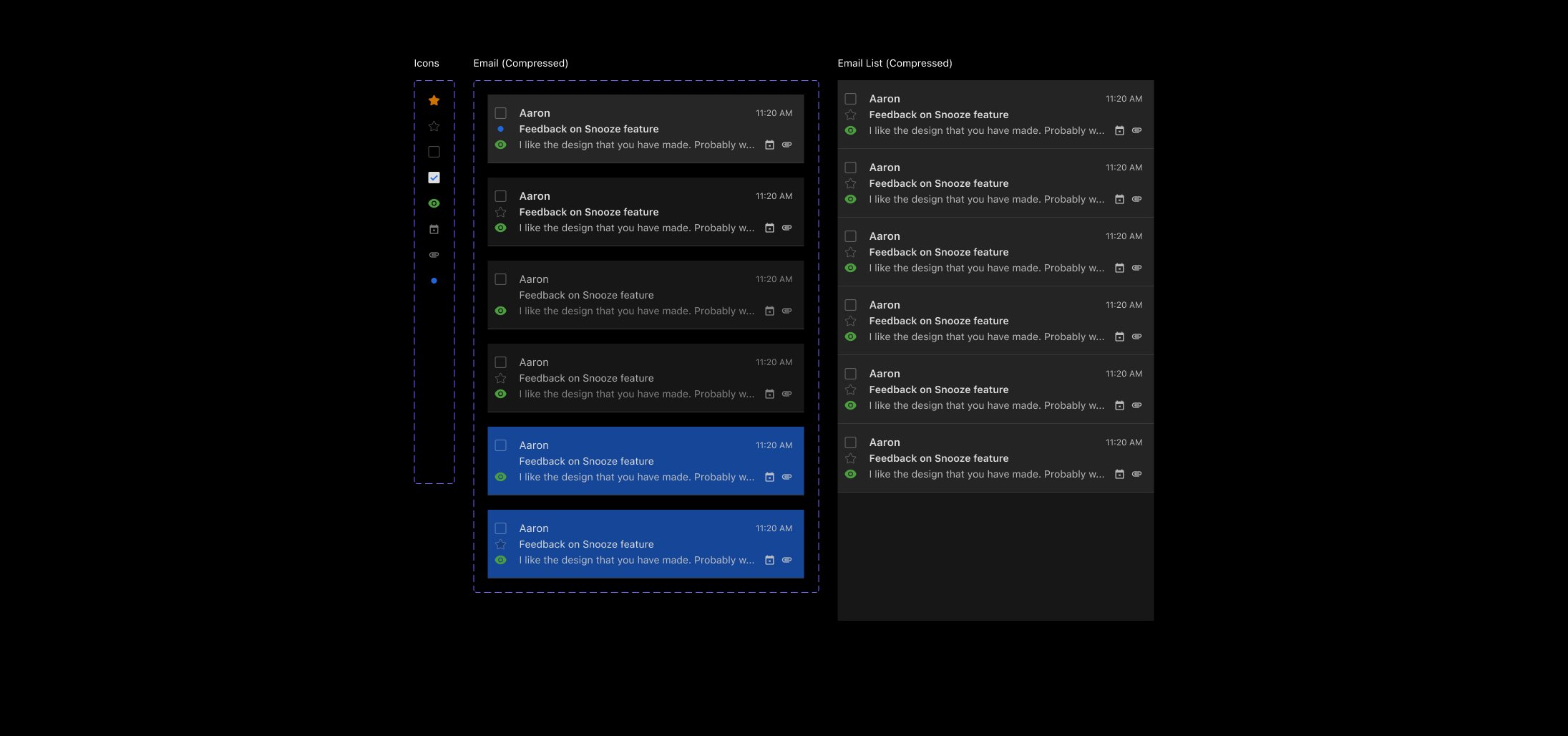1568x736 pixels.
Task: Star the last blue selected email card
Action: click(x=500, y=544)
